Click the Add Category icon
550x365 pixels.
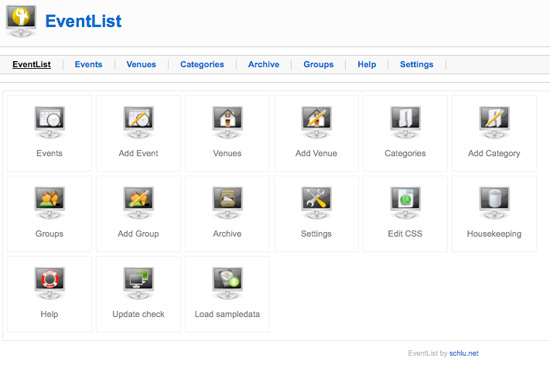[494, 122]
